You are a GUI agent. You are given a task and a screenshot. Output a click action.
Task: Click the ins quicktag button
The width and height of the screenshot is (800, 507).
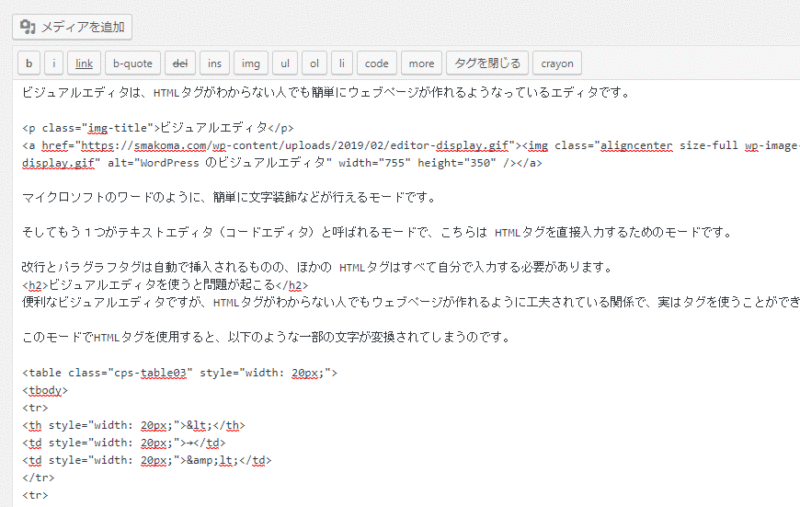(x=214, y=63)
